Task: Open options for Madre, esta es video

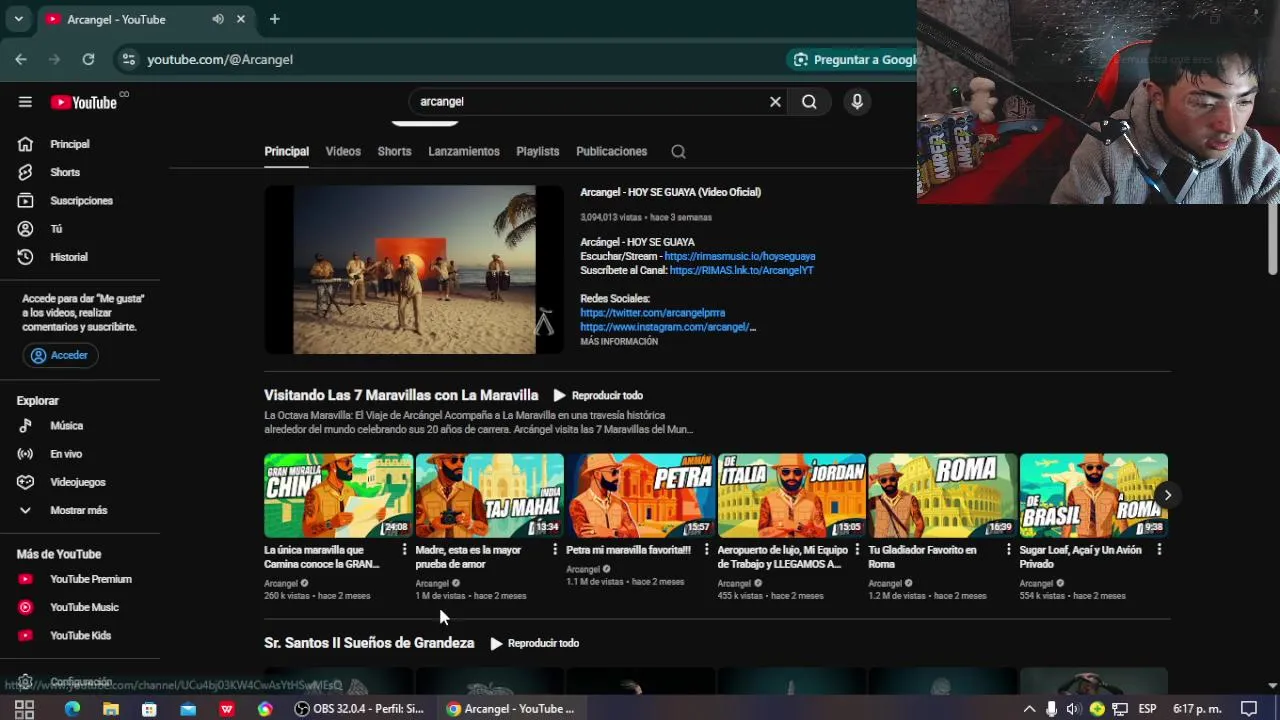Action: coord(555,550)
